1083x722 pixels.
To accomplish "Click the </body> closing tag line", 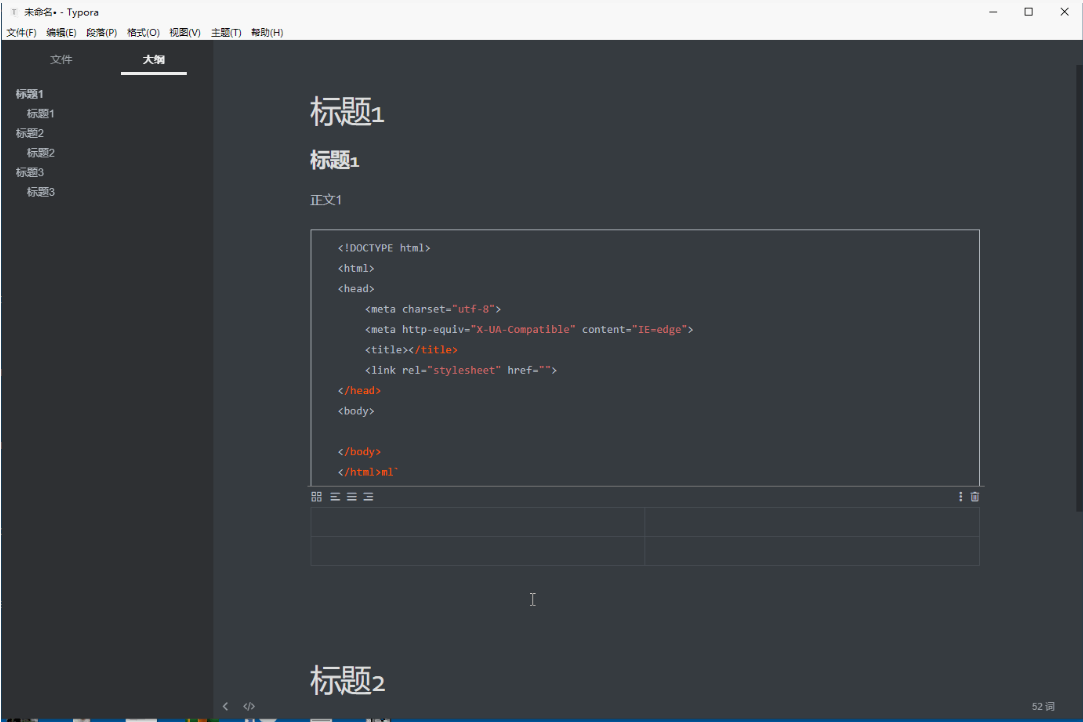I will point(359,452).
